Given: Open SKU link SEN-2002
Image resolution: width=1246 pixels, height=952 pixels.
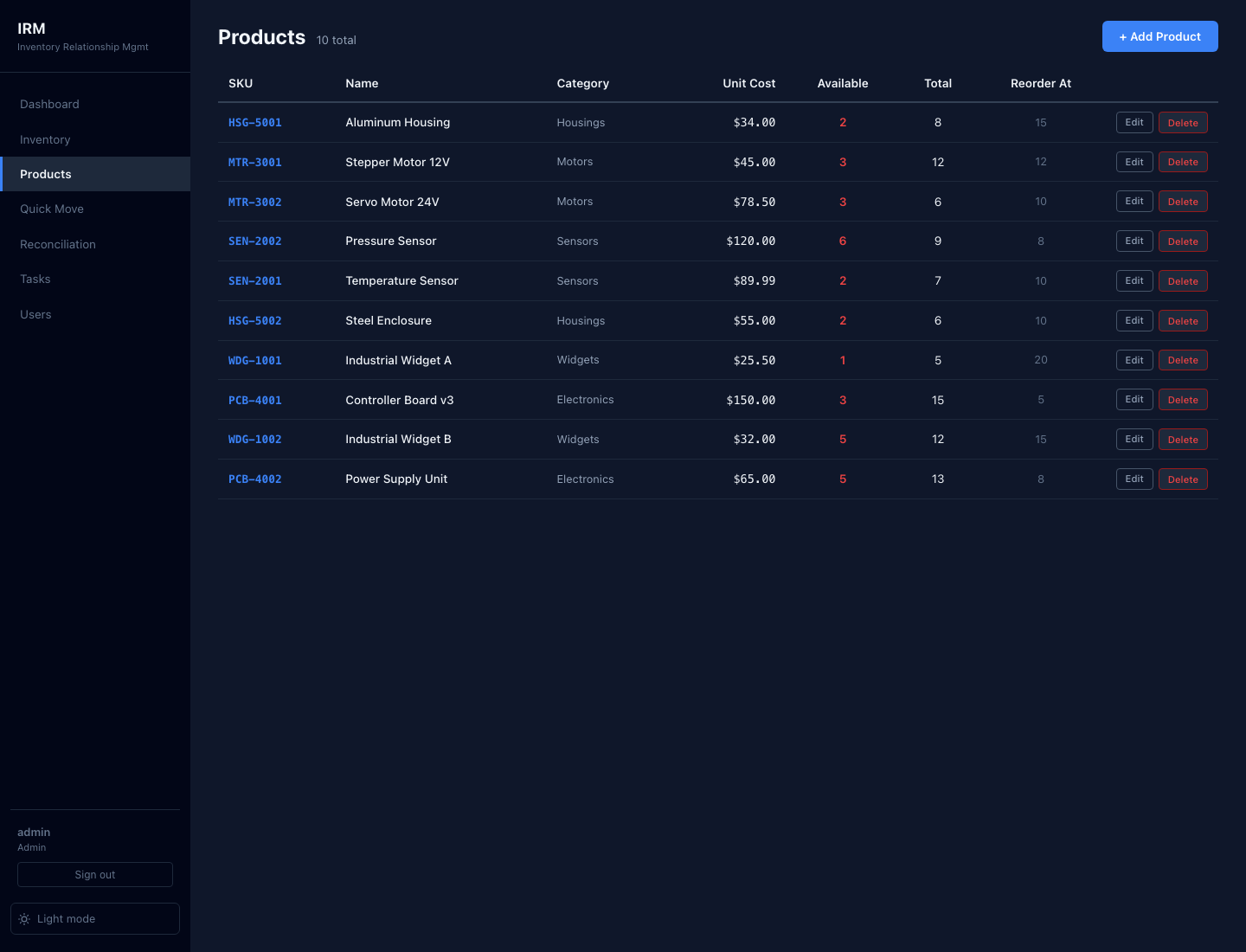Looking at the screenshot, I should (x=254, y=241).
